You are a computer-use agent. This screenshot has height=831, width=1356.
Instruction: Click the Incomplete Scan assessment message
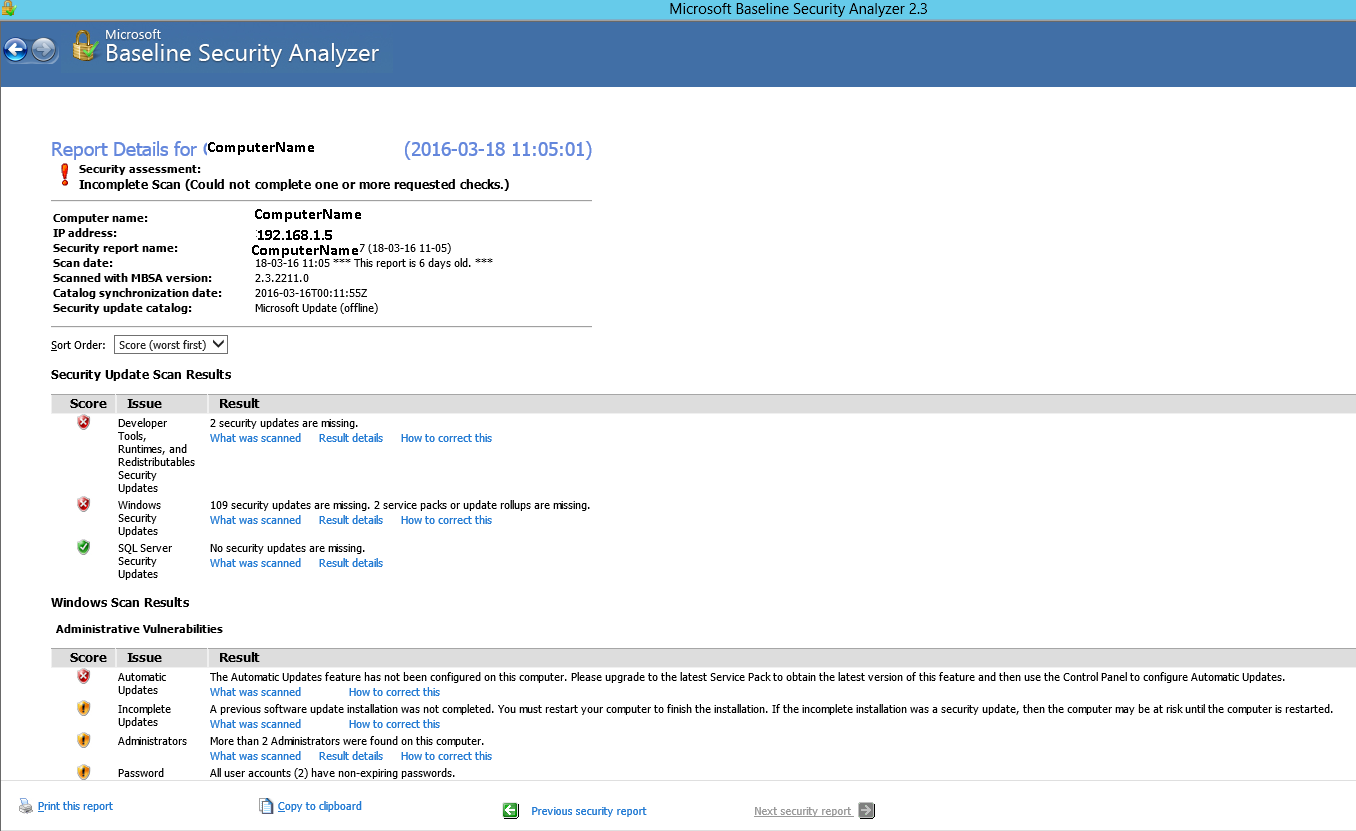pyautogui.click(x=294, y=184)
